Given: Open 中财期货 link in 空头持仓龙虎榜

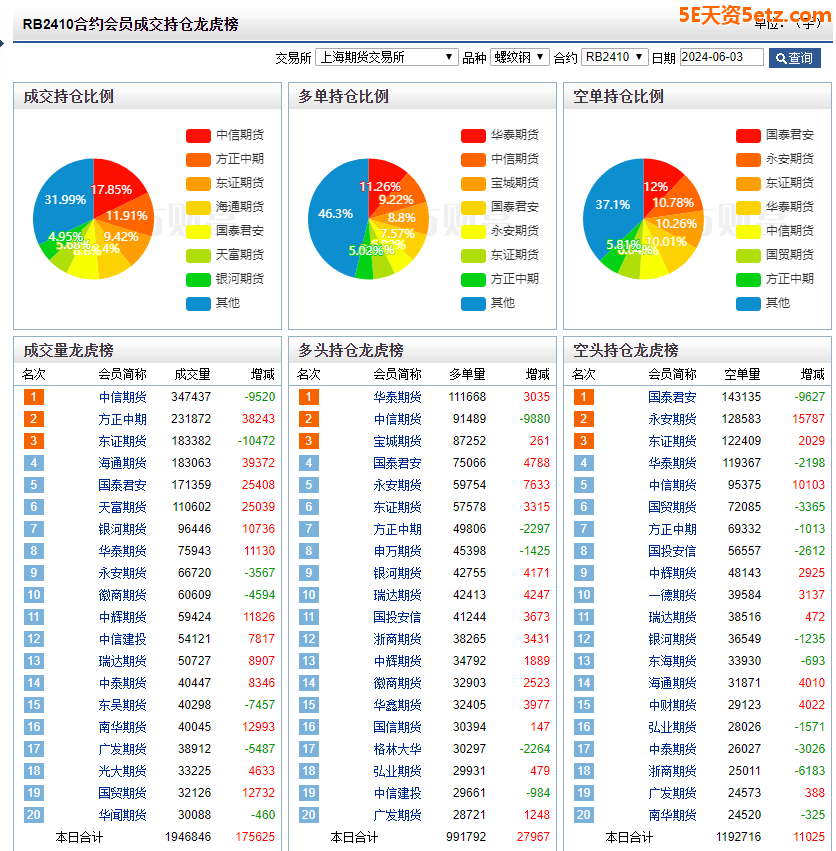Looking at the screenshot, I should point(672,706).
